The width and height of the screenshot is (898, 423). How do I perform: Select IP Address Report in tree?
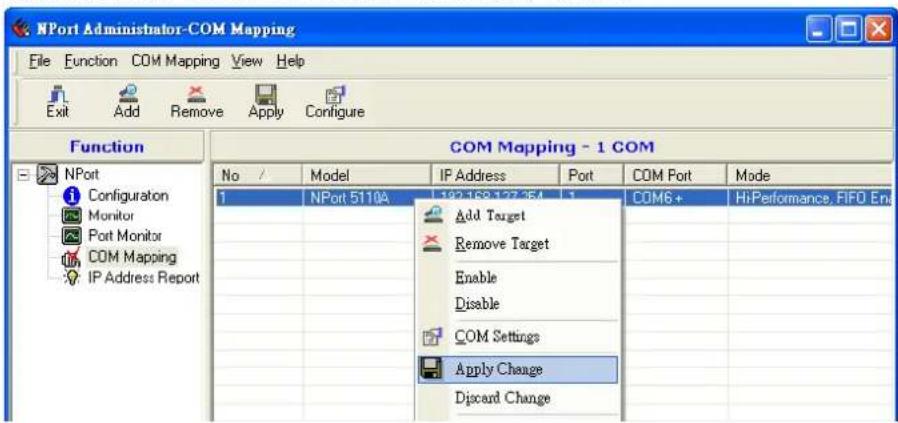[x=143, y=278]
